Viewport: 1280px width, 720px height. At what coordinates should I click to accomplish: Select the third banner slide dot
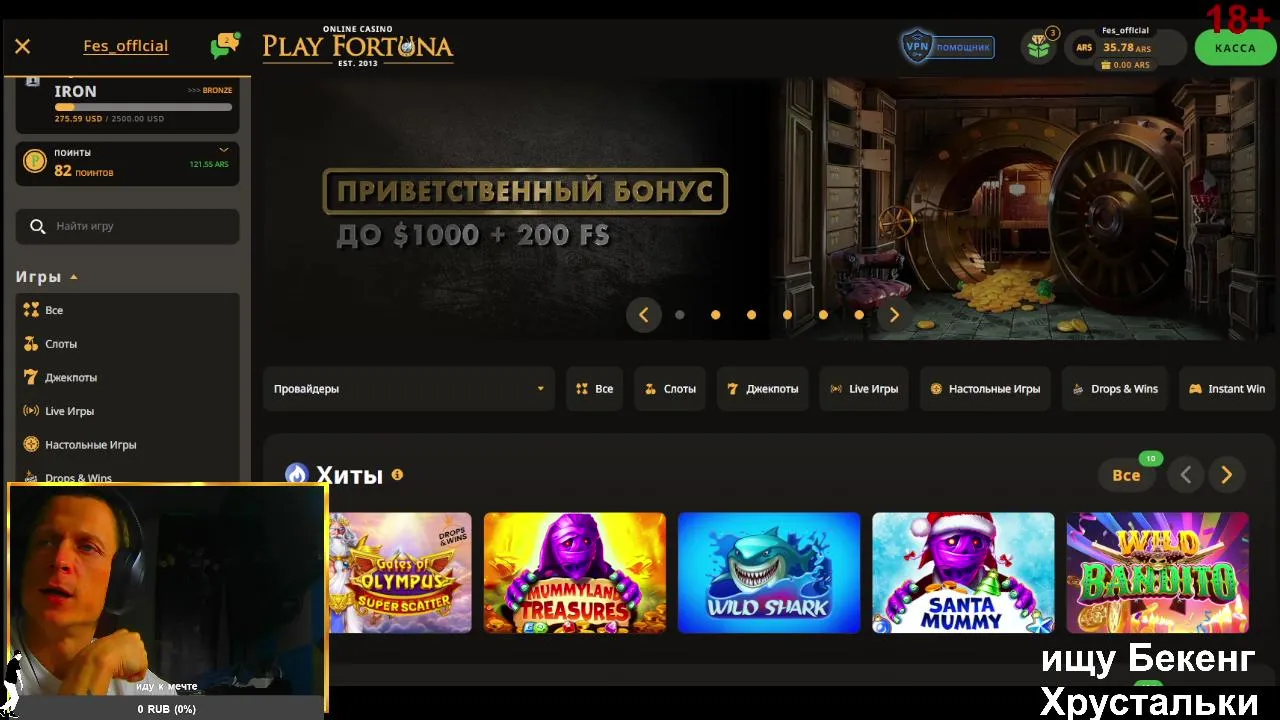tap(751, 315)
